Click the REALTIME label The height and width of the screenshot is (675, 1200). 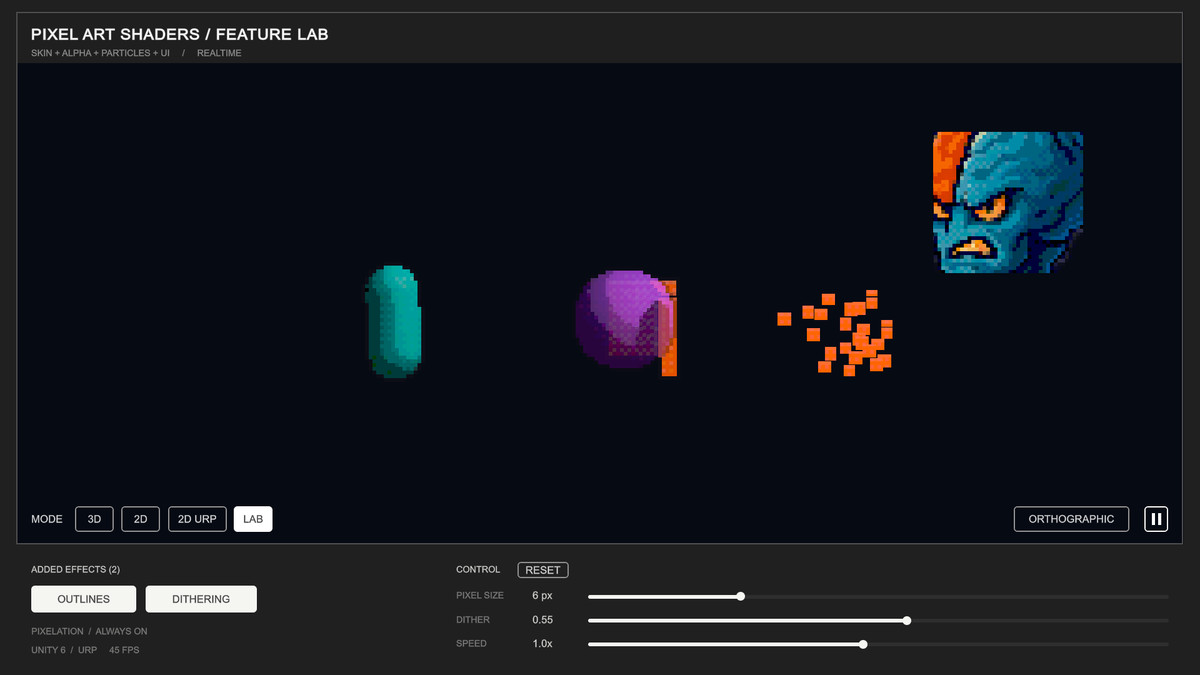pos(219,53)
